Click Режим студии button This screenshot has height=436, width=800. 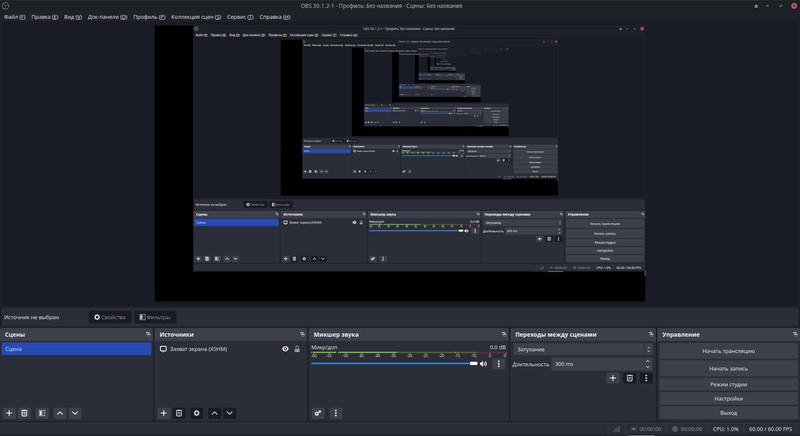coord(728,384)
